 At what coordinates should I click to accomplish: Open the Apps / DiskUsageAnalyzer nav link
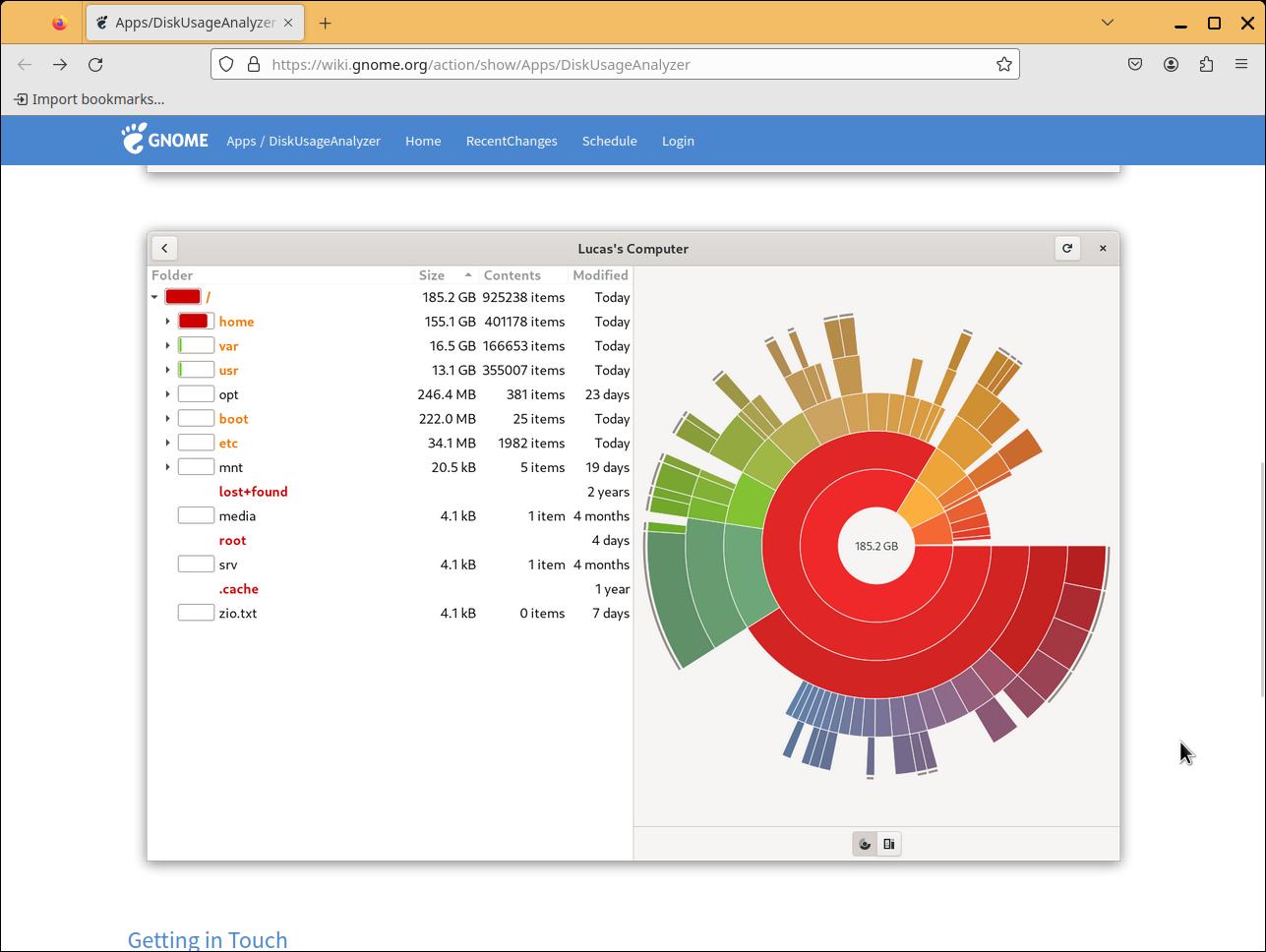(x=303, y=141)
